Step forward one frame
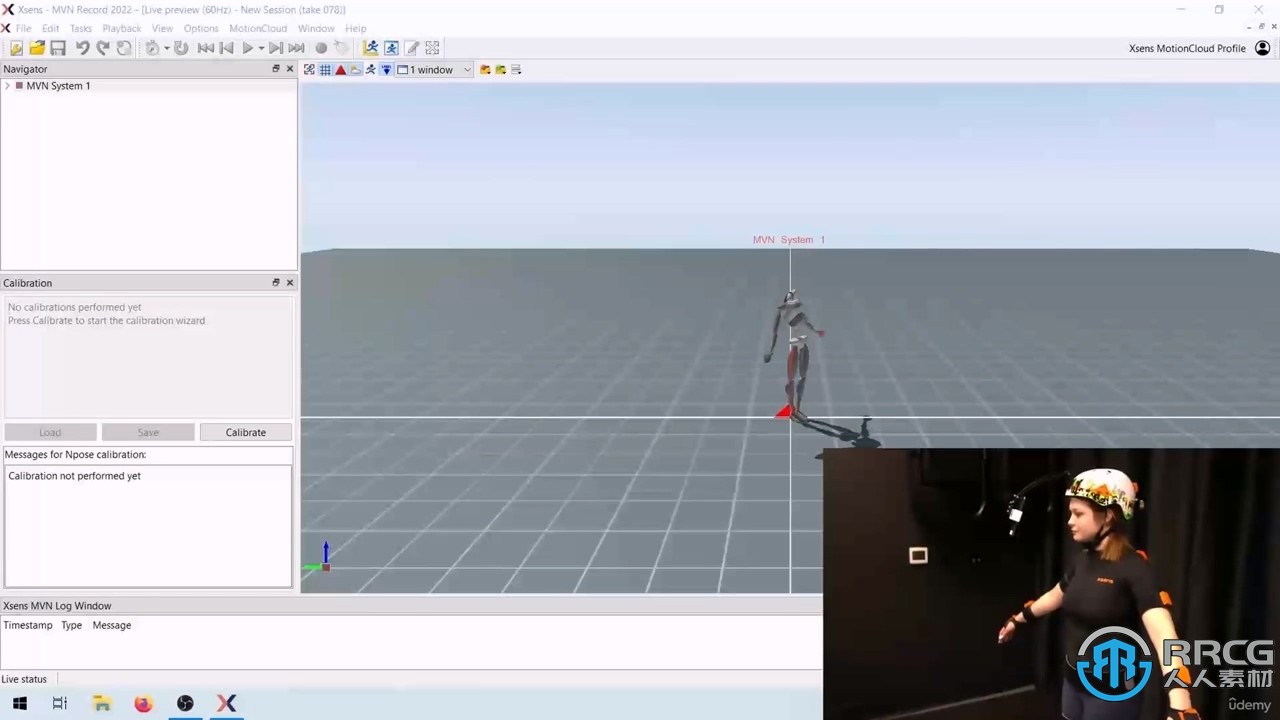 (x=276, y=48)
